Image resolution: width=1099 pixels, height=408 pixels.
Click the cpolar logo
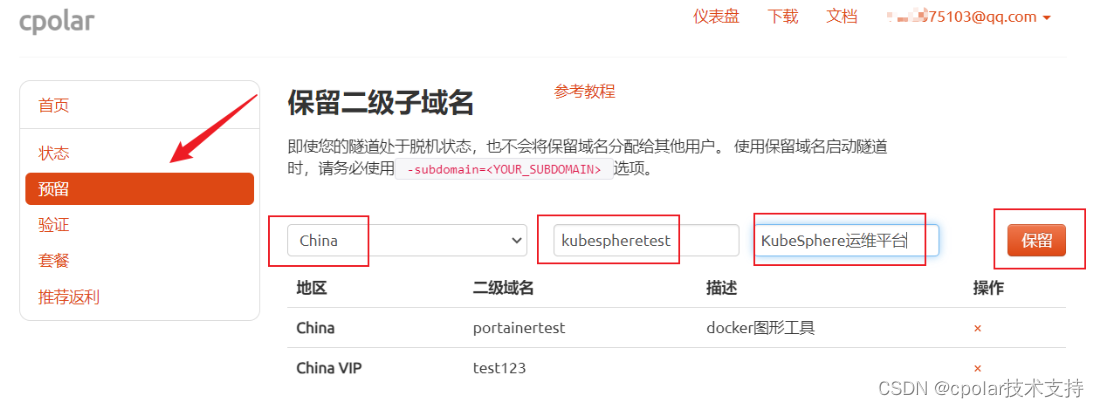(57, 20)
